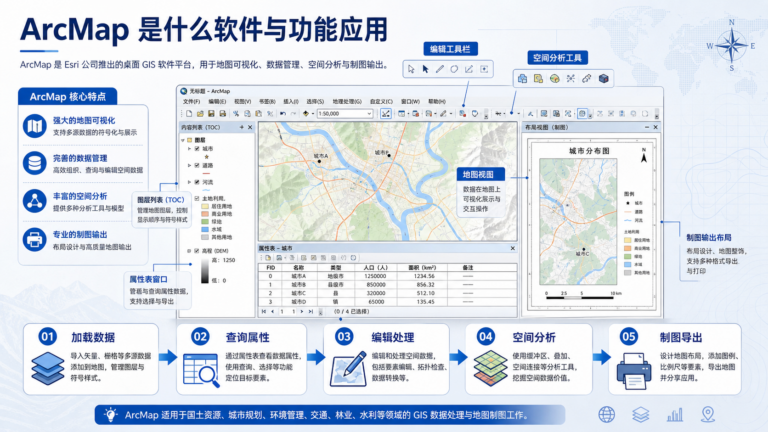Uncheck the 河流 layer checkbox

tap(197, 182)
